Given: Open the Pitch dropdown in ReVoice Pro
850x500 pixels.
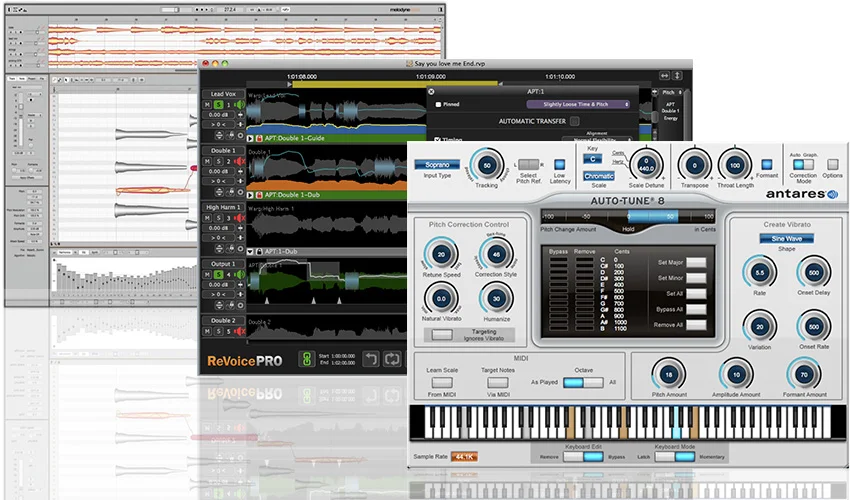Looking at the screenshot, I should (672, 93).
